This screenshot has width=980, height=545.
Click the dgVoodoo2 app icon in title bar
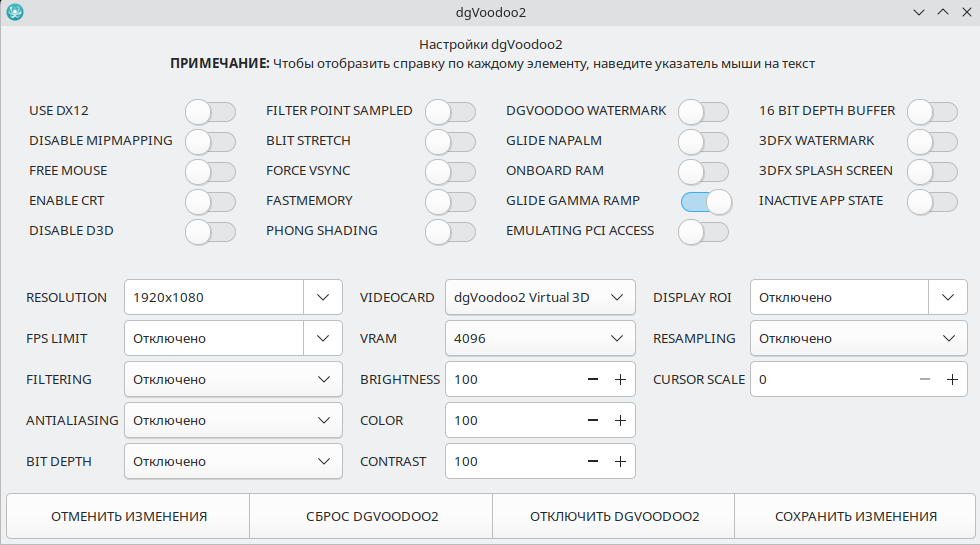pos(15,12)
